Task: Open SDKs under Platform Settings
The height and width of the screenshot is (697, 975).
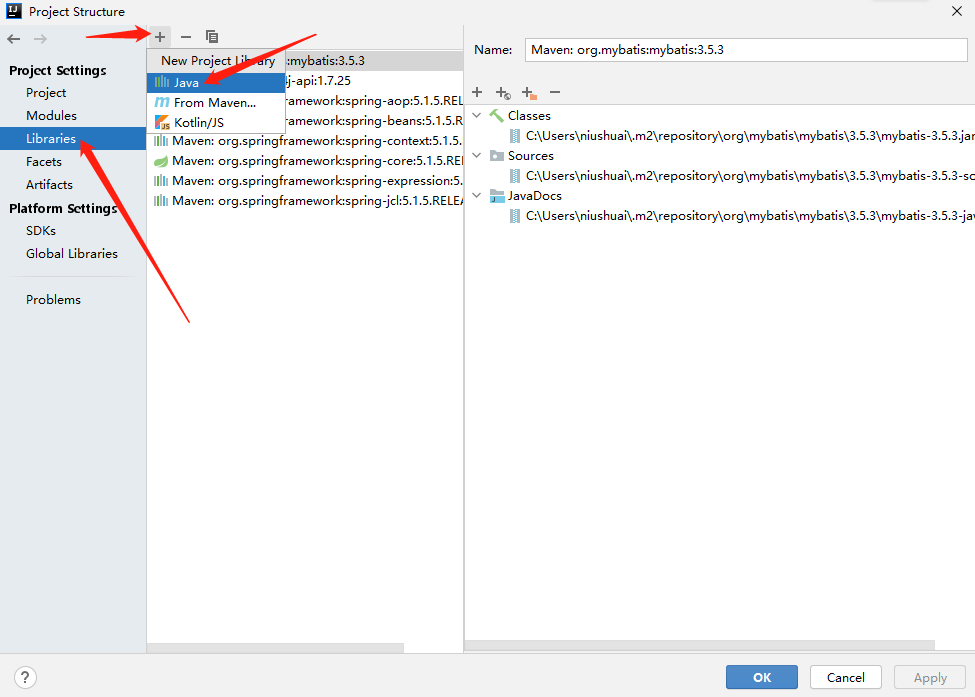Action: pyautogui.click(x=41, y=231)
